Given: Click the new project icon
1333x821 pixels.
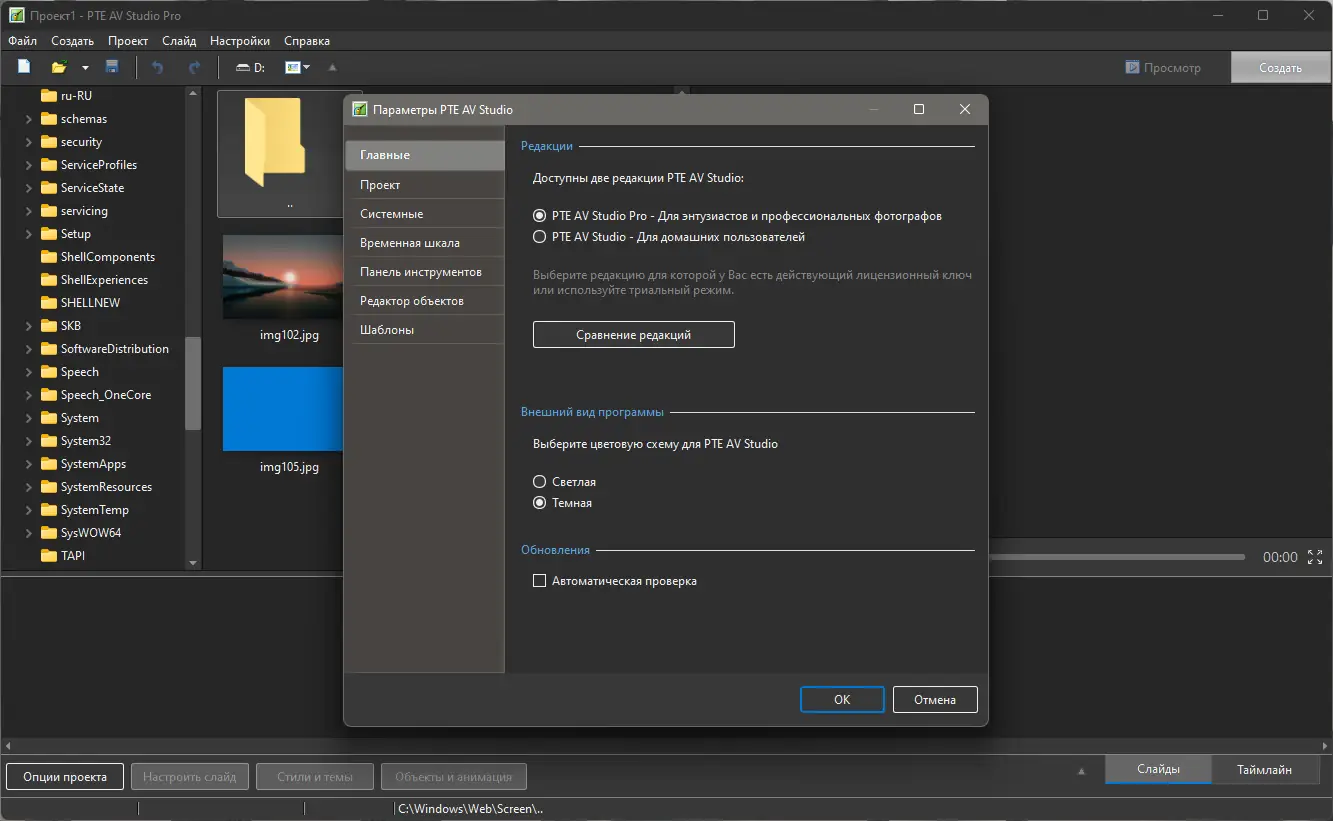Looking at the screenshot, I should 24,67.
